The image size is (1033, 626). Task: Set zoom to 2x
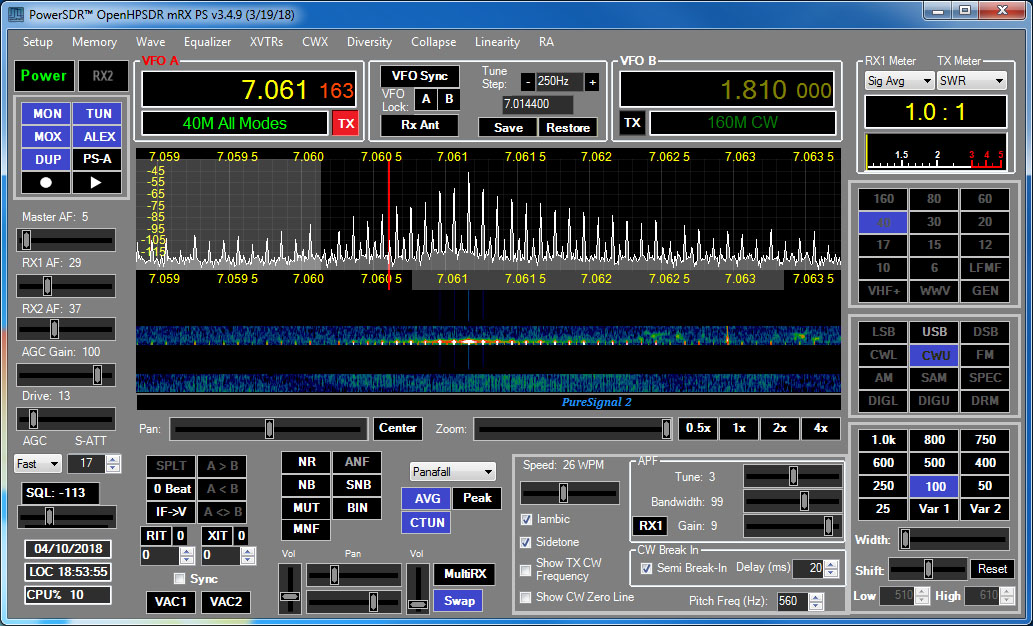(780, 428)
